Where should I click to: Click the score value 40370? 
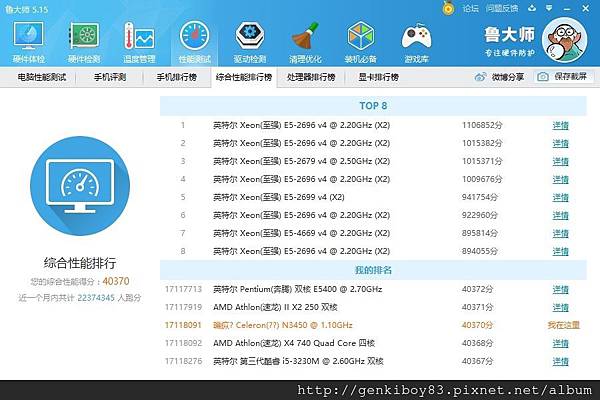pos(116,281)
